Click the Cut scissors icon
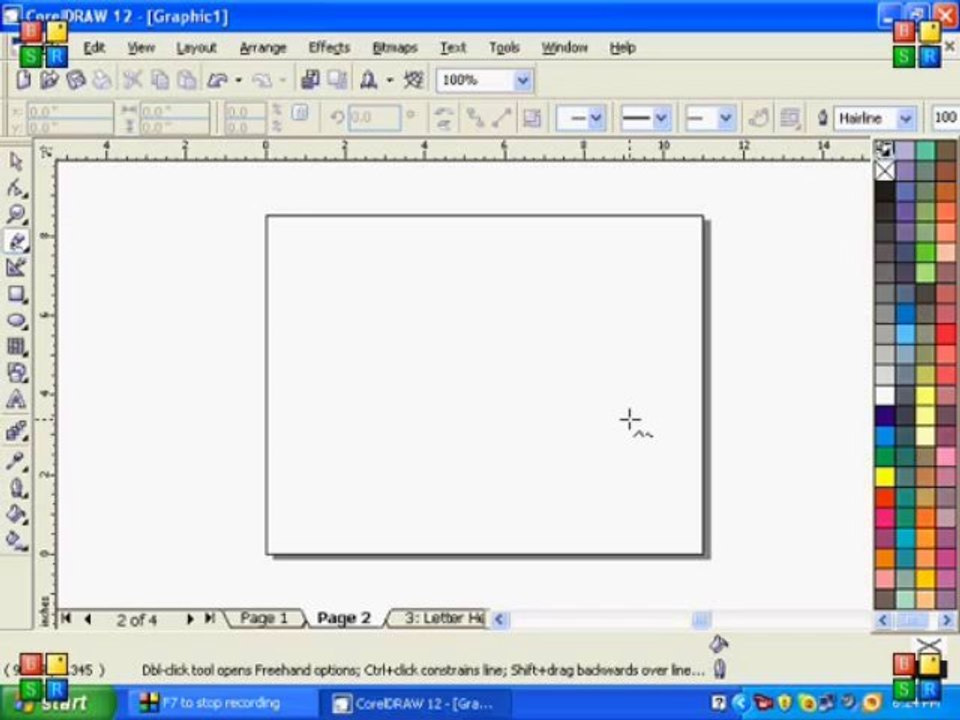 (132, 80)
